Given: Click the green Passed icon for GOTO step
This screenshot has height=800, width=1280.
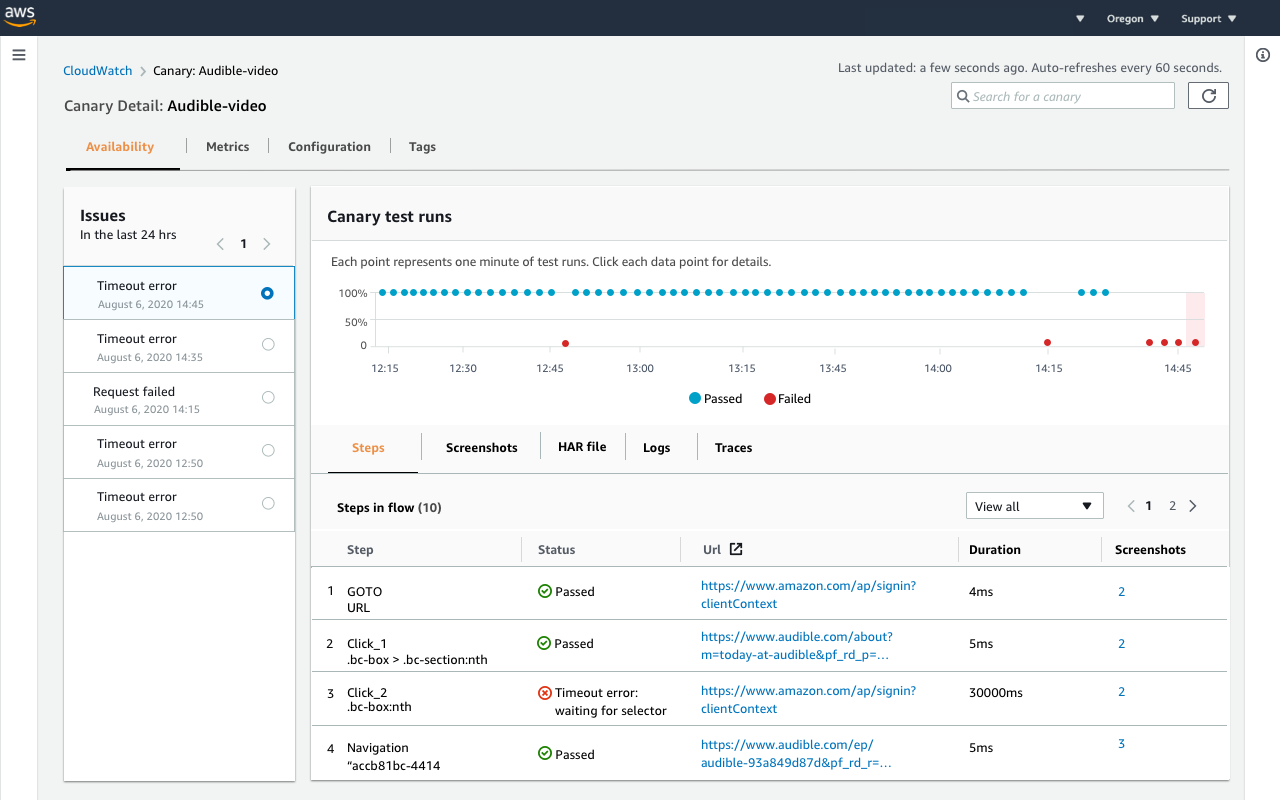Looking at the screenshot, I should [545, 591].
